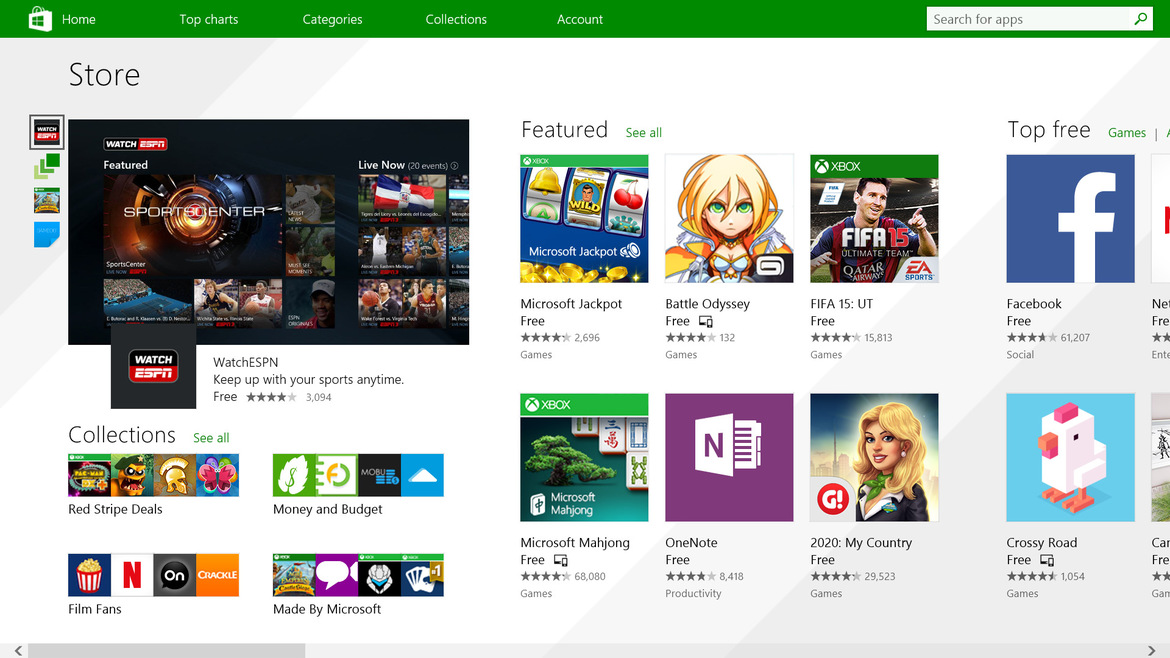Screen dimensions: 1170x658
Task: Open Microsoft Jackpot app icon
Action: (x=584, y=219)
